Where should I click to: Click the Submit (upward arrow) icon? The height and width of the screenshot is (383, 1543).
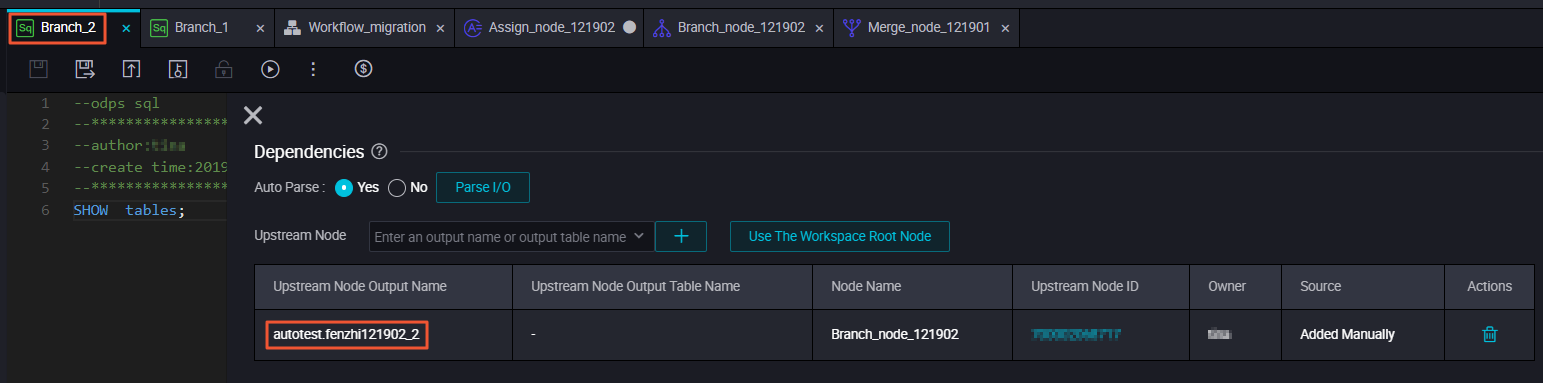click(x=131, y=69)
